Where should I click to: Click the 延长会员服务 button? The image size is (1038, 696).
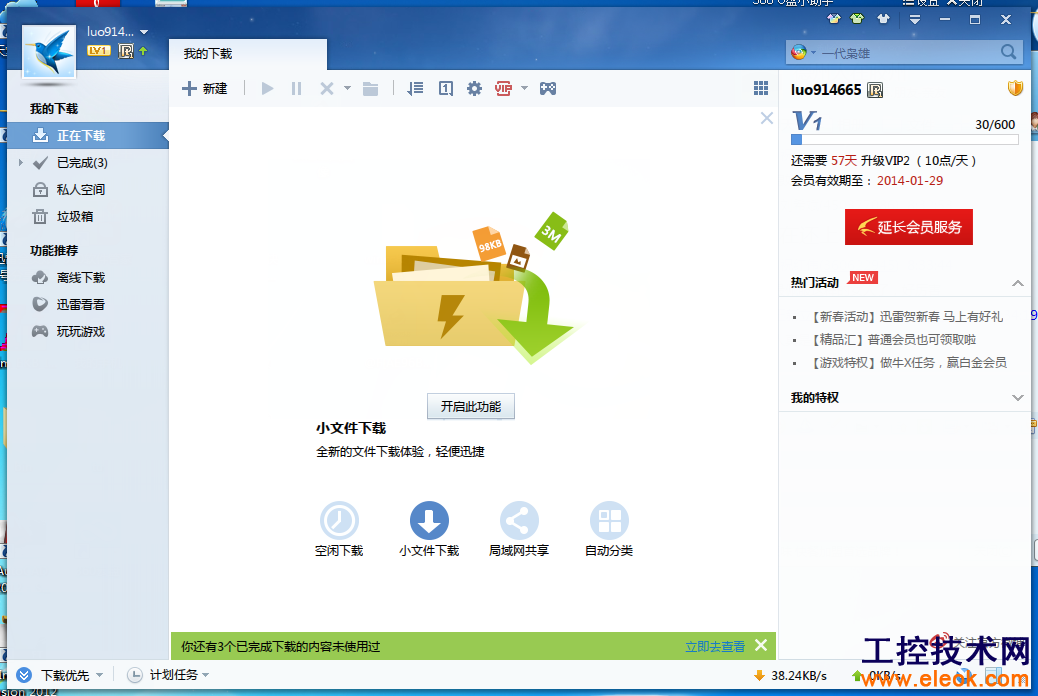[909, 227]
